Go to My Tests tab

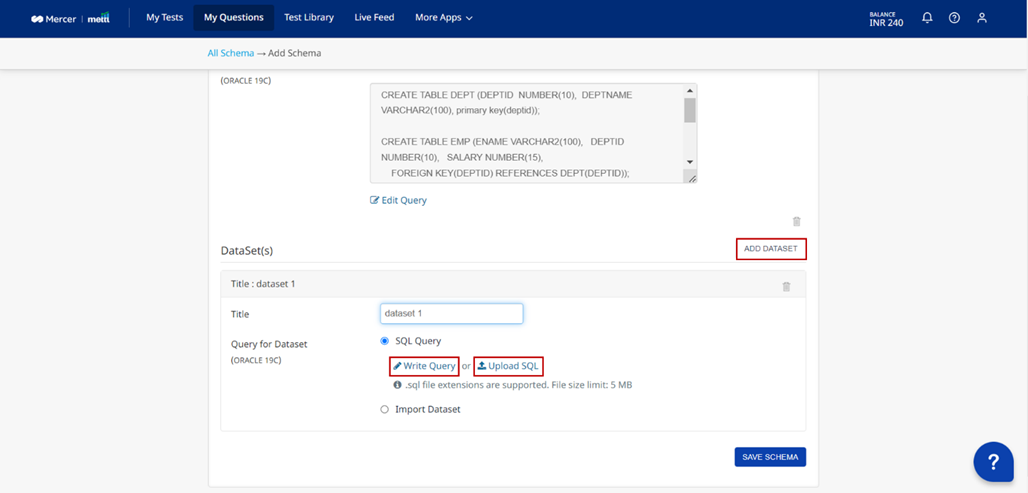[x=165, y=18]
